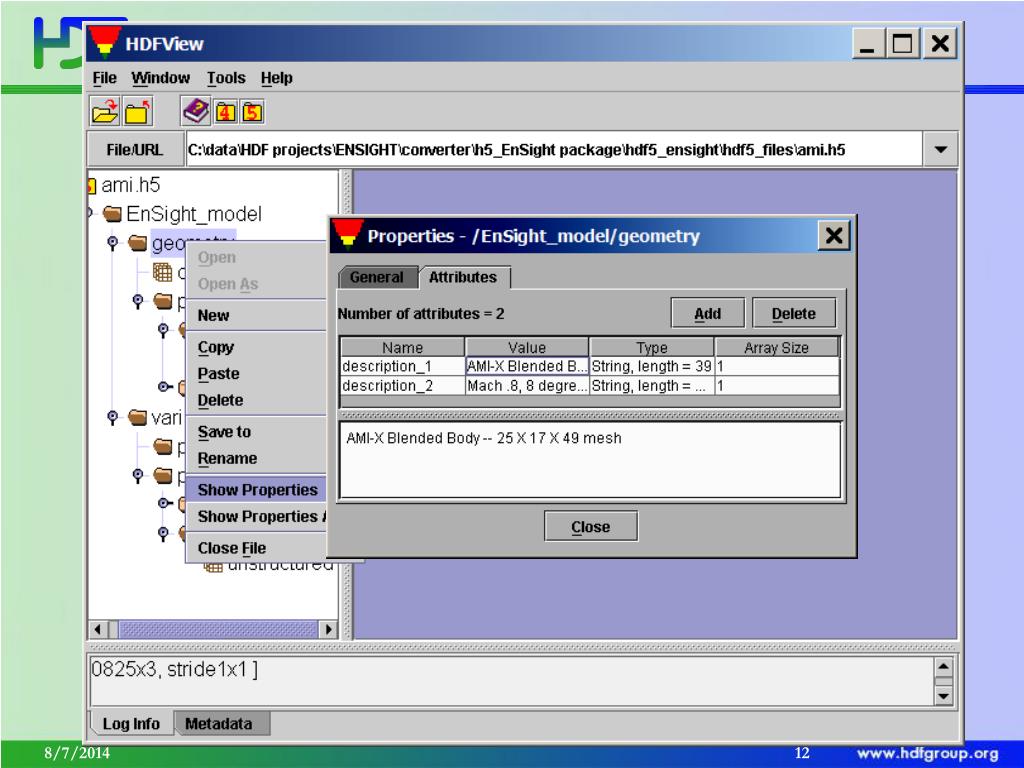Viewport: 1024px width, 768px height.
Task: Click the File/URL button
Action: [x=135, y=150]
